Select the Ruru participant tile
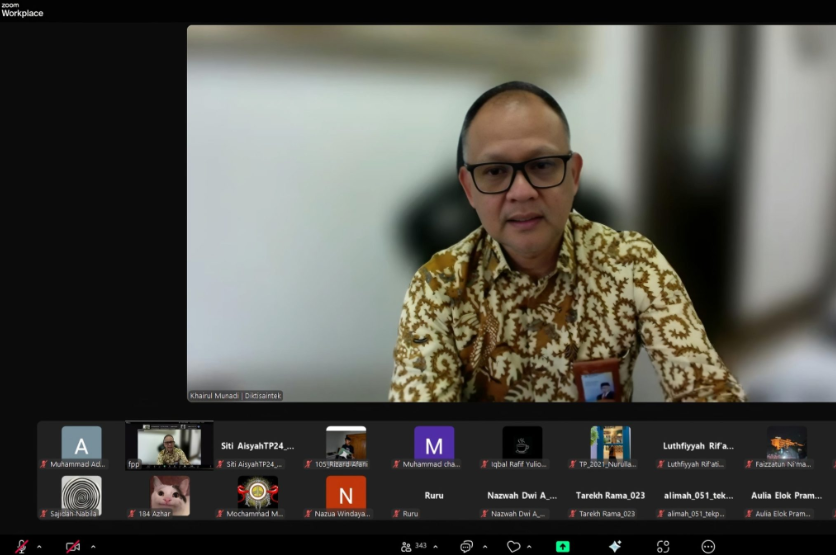Screen dimensions: 836x555 point(434,496)
